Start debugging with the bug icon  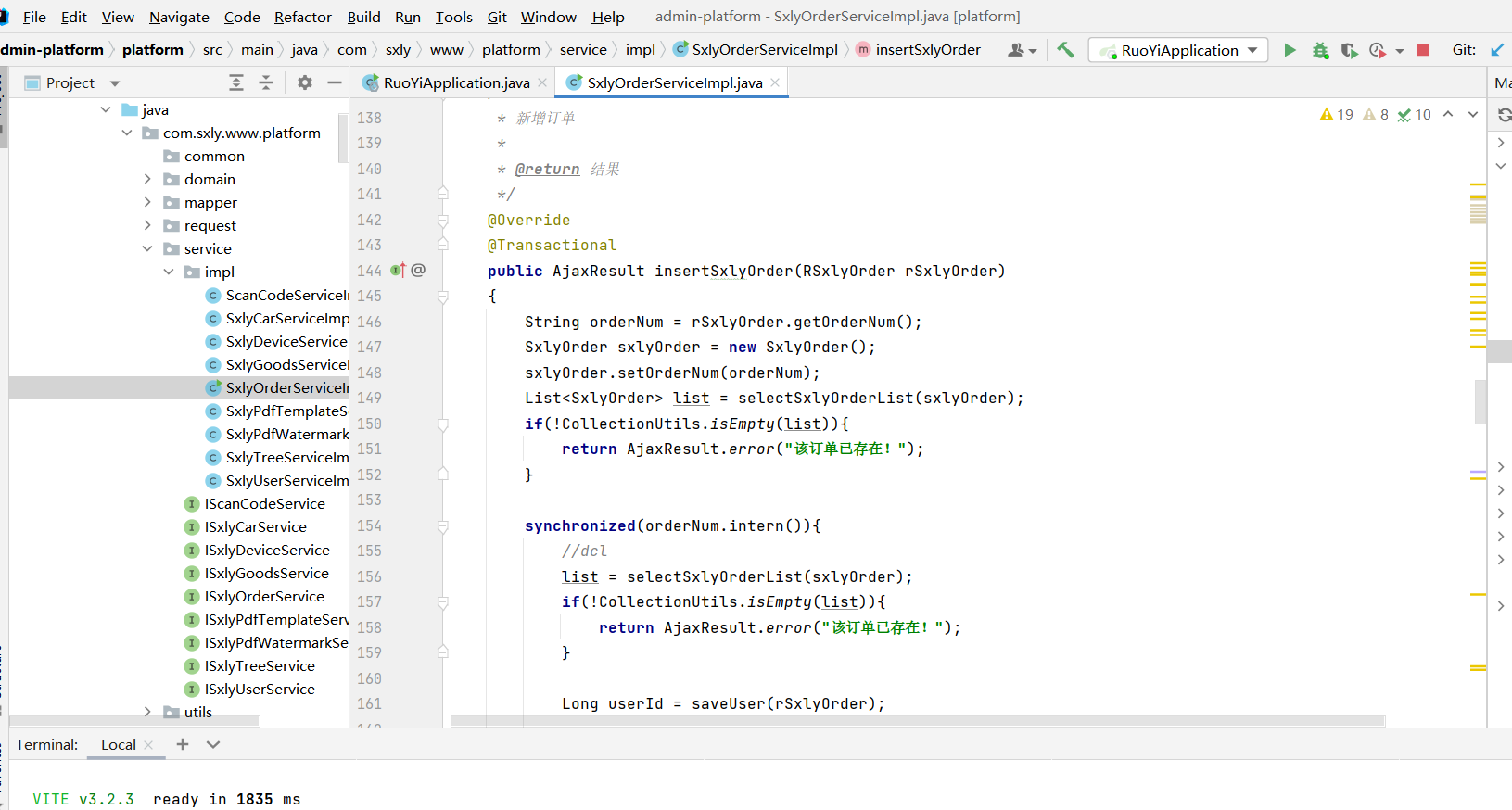coord(1320,50)
